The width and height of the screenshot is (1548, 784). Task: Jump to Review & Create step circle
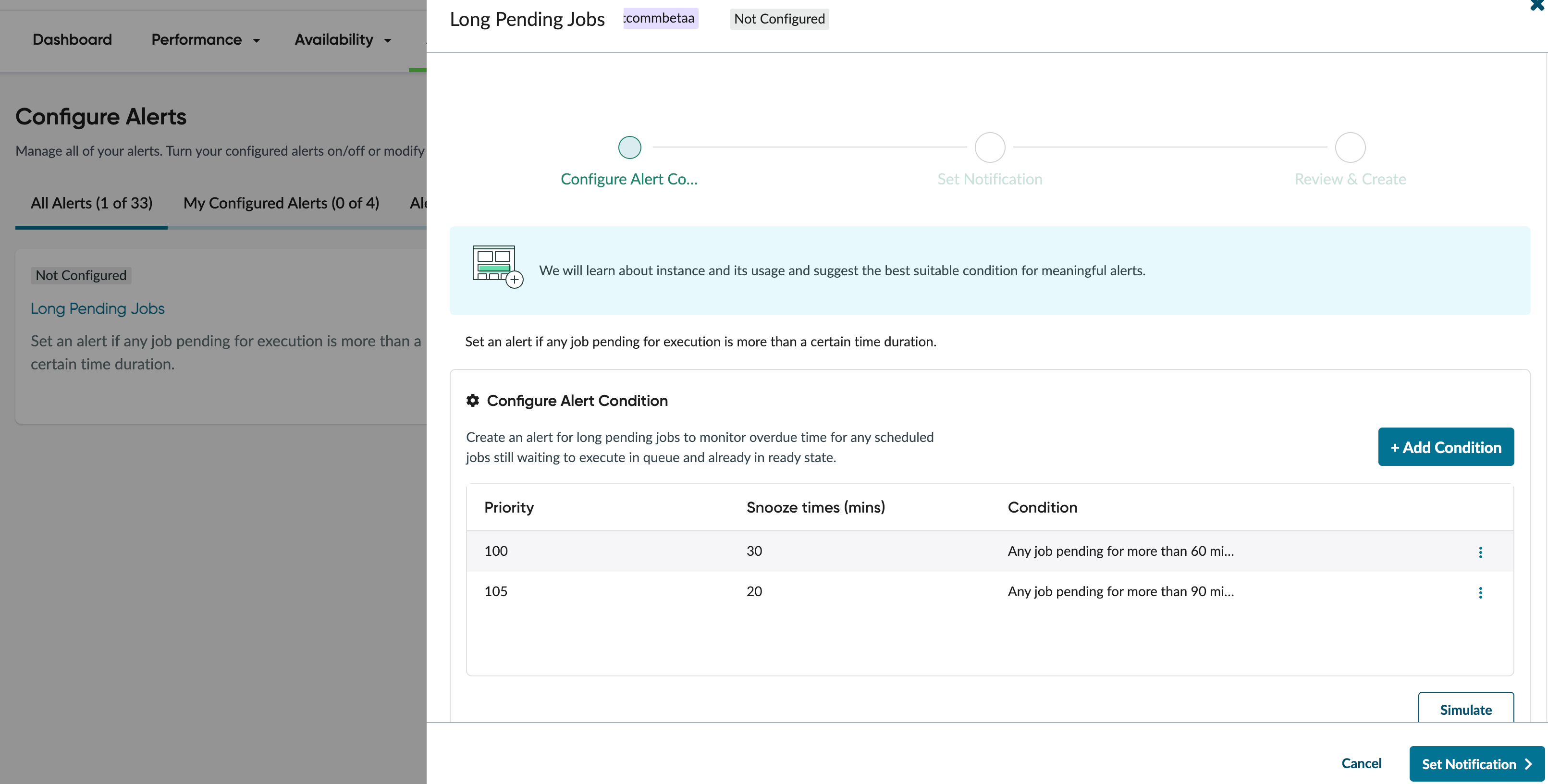tap(1350, 147)
